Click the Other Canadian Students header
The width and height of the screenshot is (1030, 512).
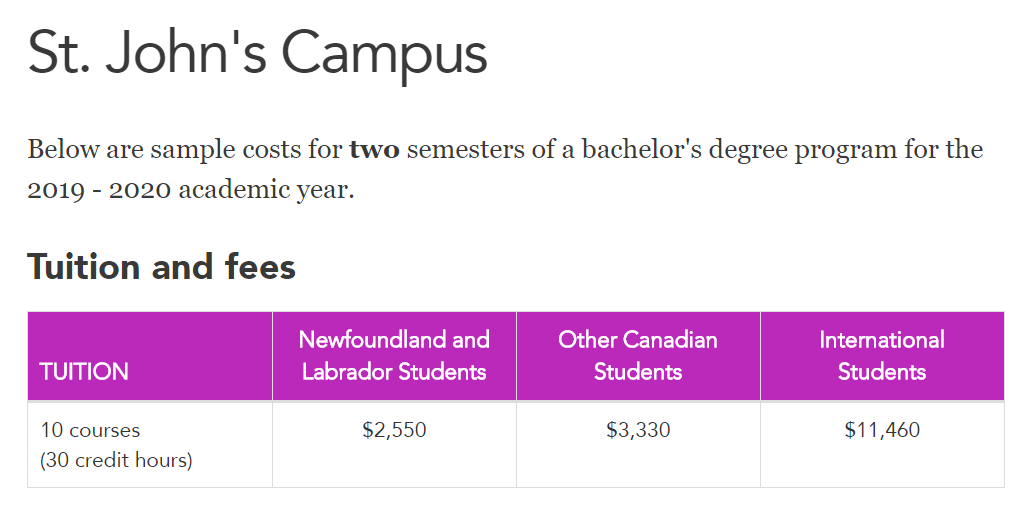(638, 356)
